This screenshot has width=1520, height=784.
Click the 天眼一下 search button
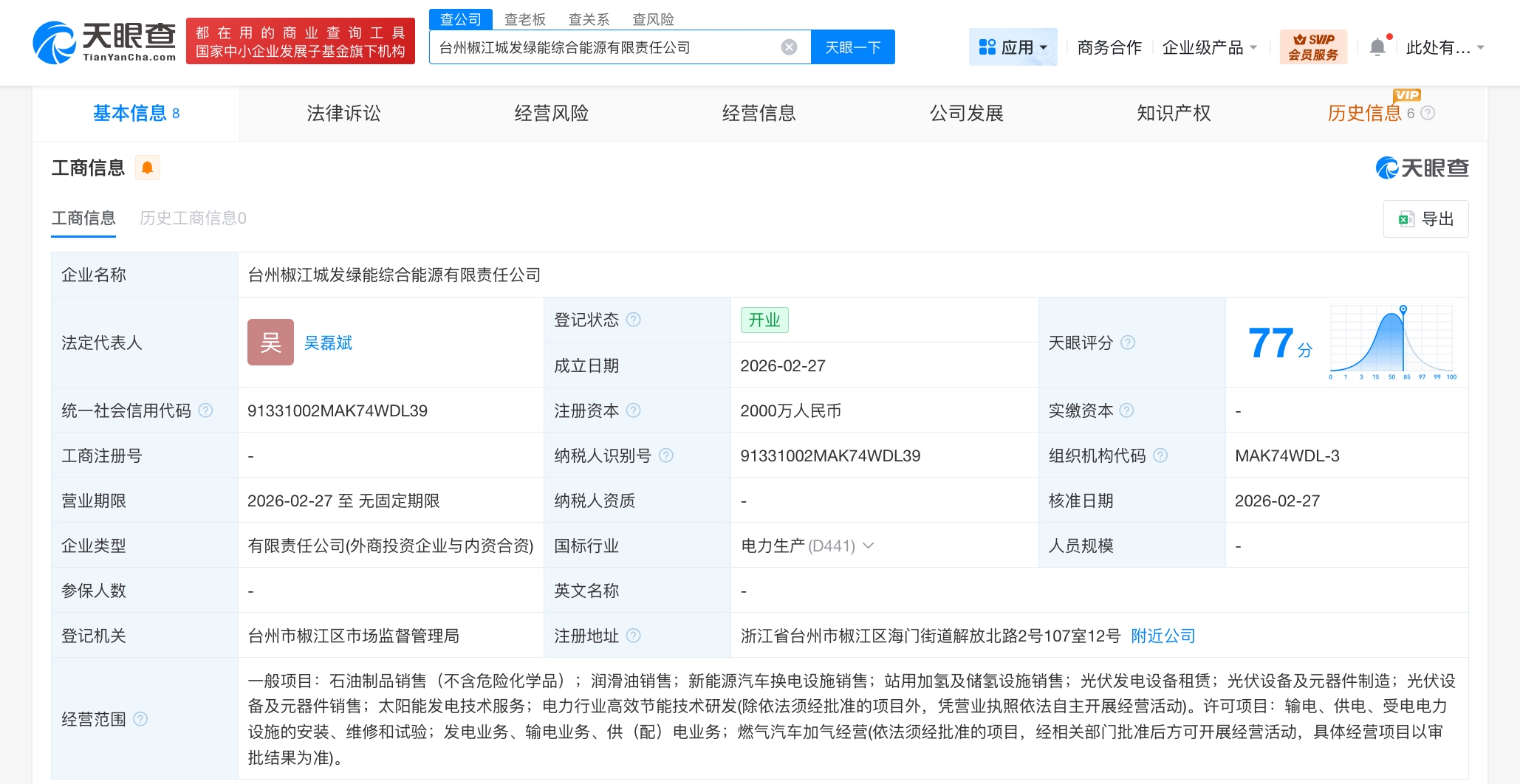pyautogui.click(x=852, y=47)
